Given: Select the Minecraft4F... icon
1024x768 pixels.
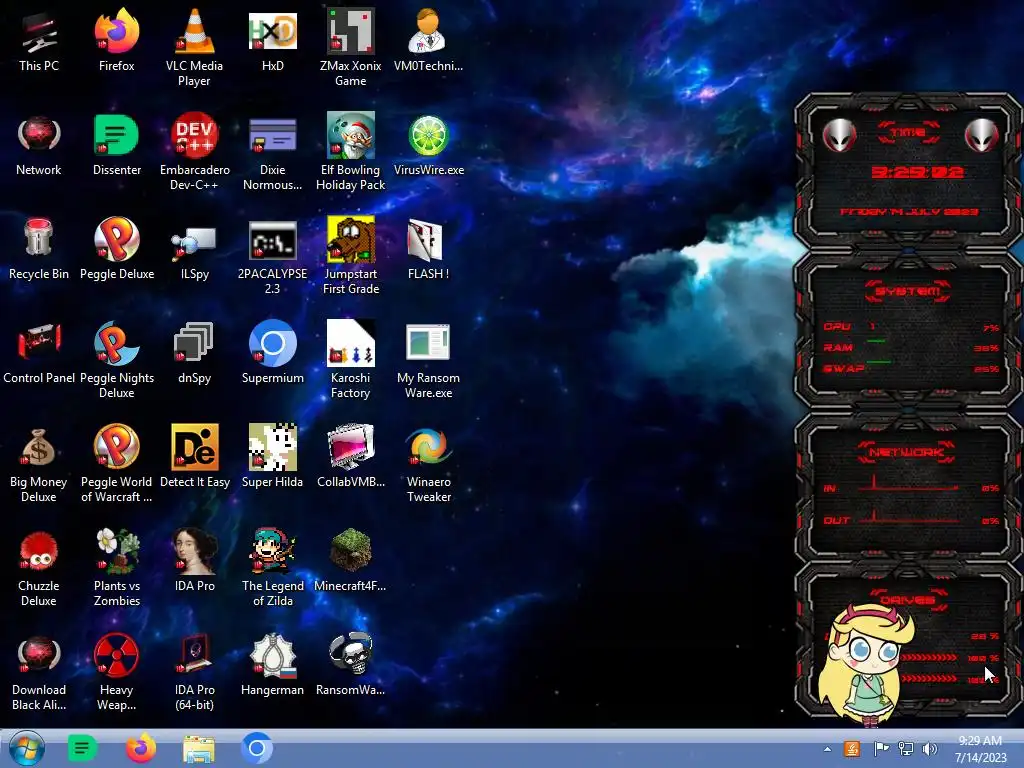Looking at the screenshot, I should point(351,551).
